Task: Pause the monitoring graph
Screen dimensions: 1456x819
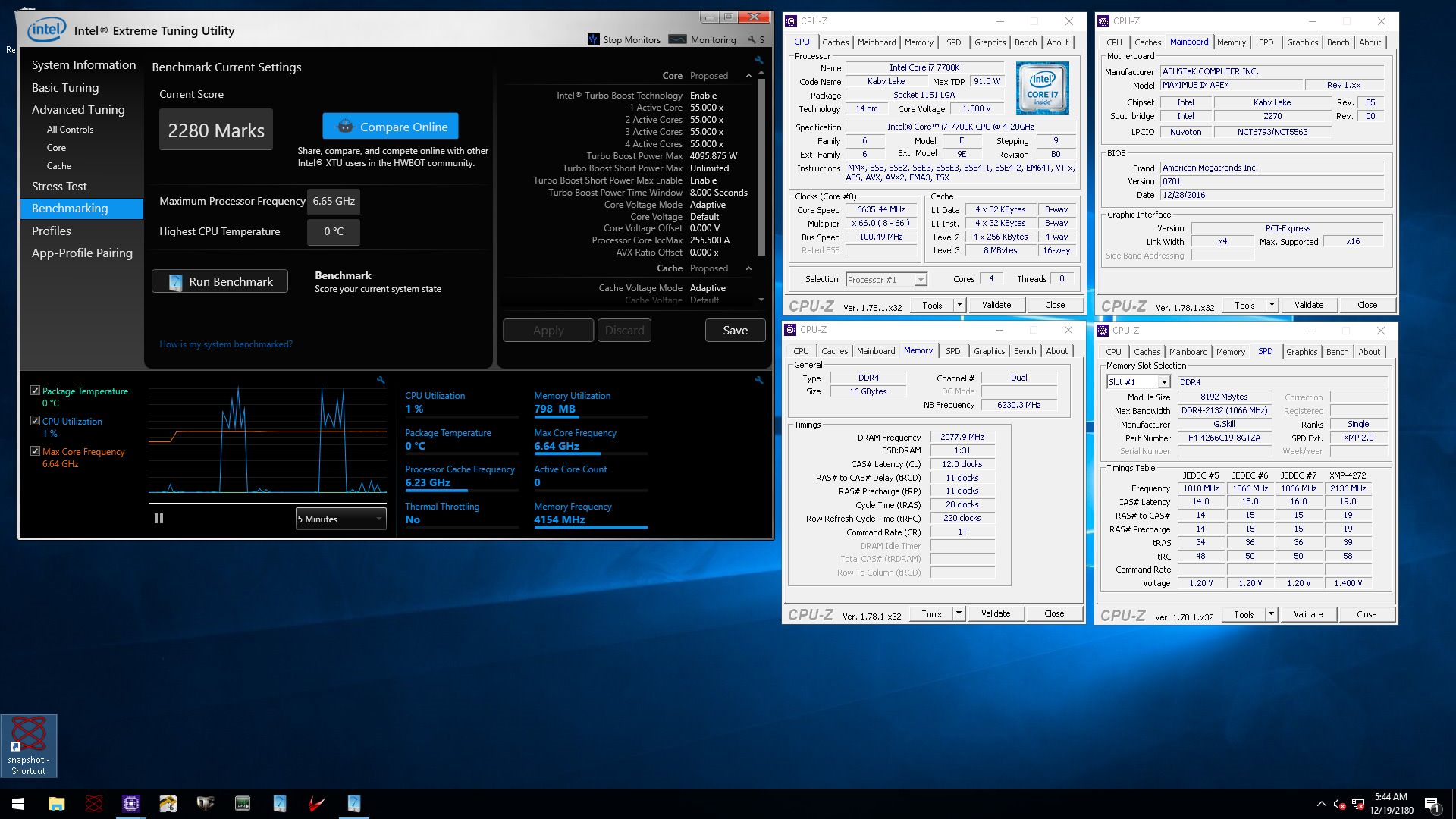Action: 158,519
